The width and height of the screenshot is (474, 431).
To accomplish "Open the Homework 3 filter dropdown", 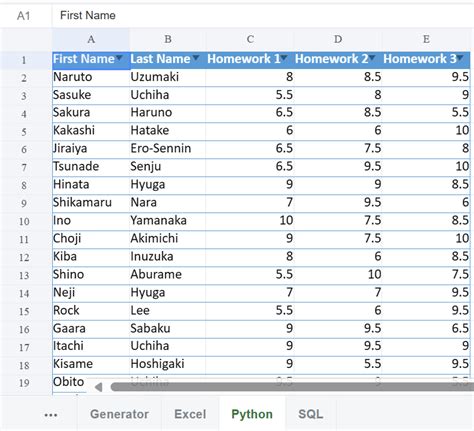I will point(460,58).
